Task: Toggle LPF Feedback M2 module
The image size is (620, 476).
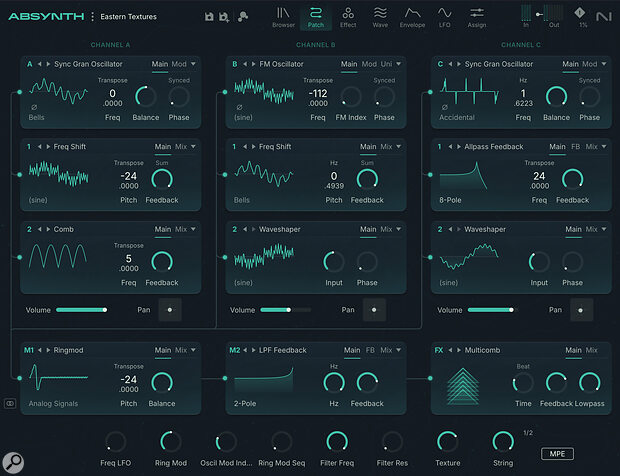Action: coord(234,350)
